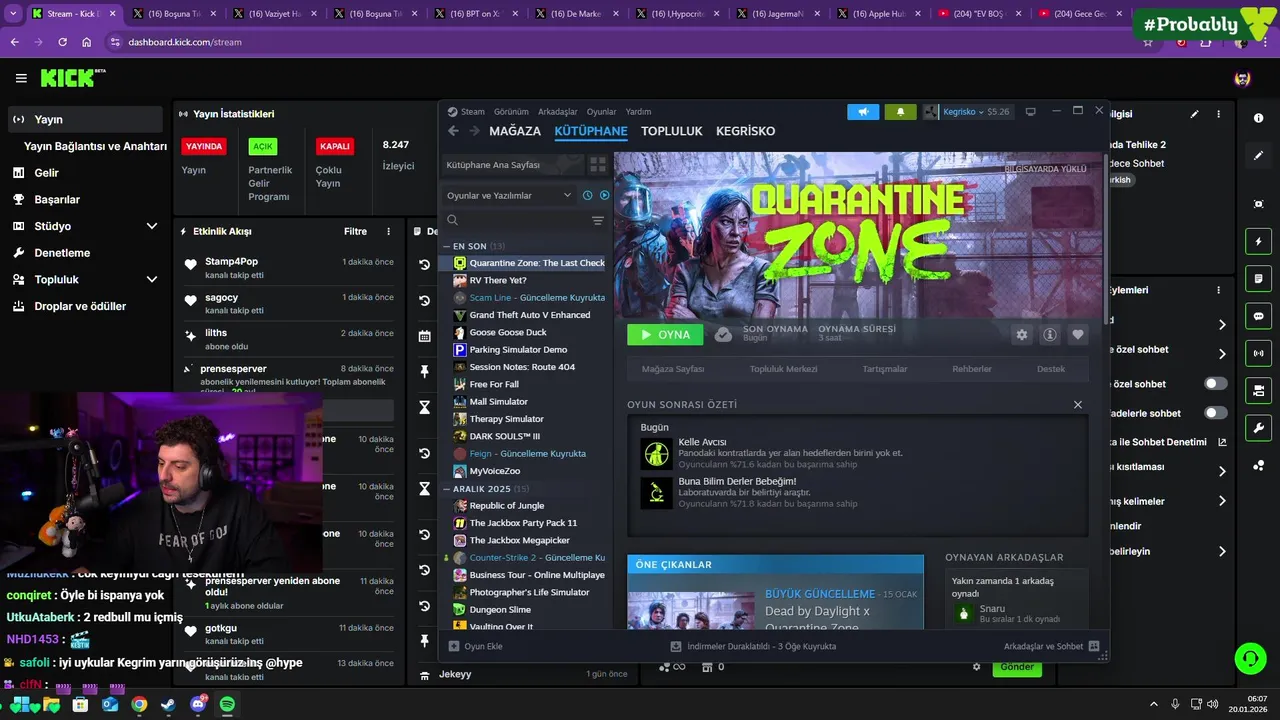Click the library search field
Image resolution: width=1280 pixels, height=720 pixels.
coord(515,220)
